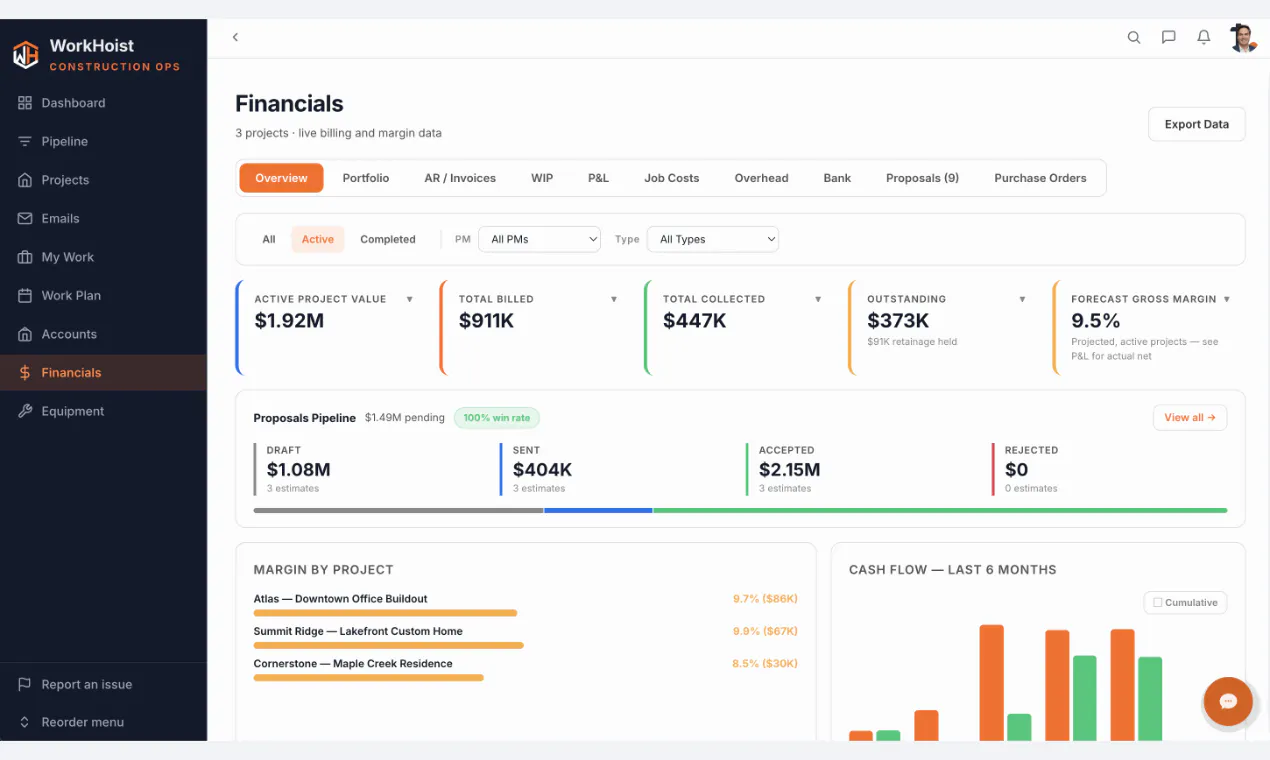Screen dimensions: 1270x760
Task: Switch to the Job Costs tab
Action: pos(671,178)
